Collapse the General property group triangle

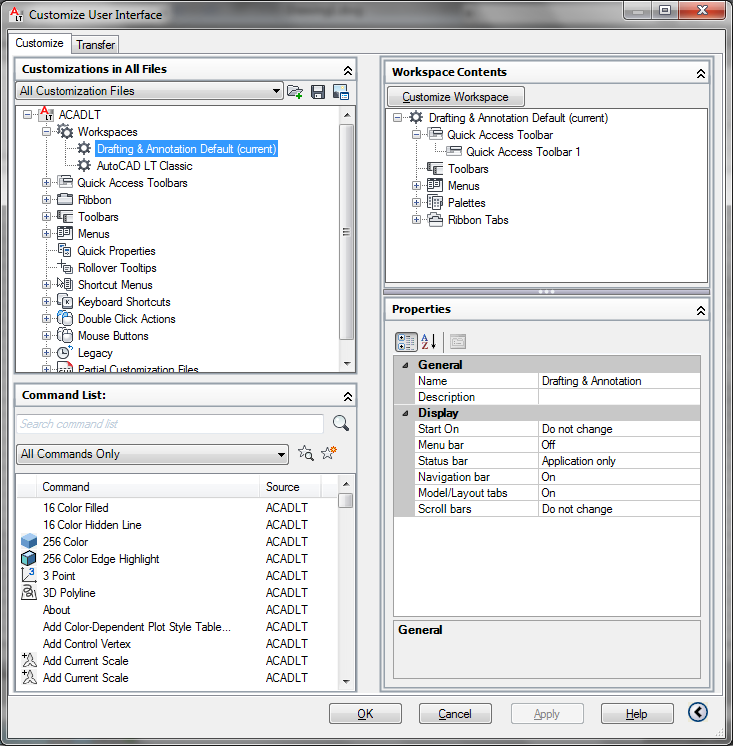pos(405,365)
